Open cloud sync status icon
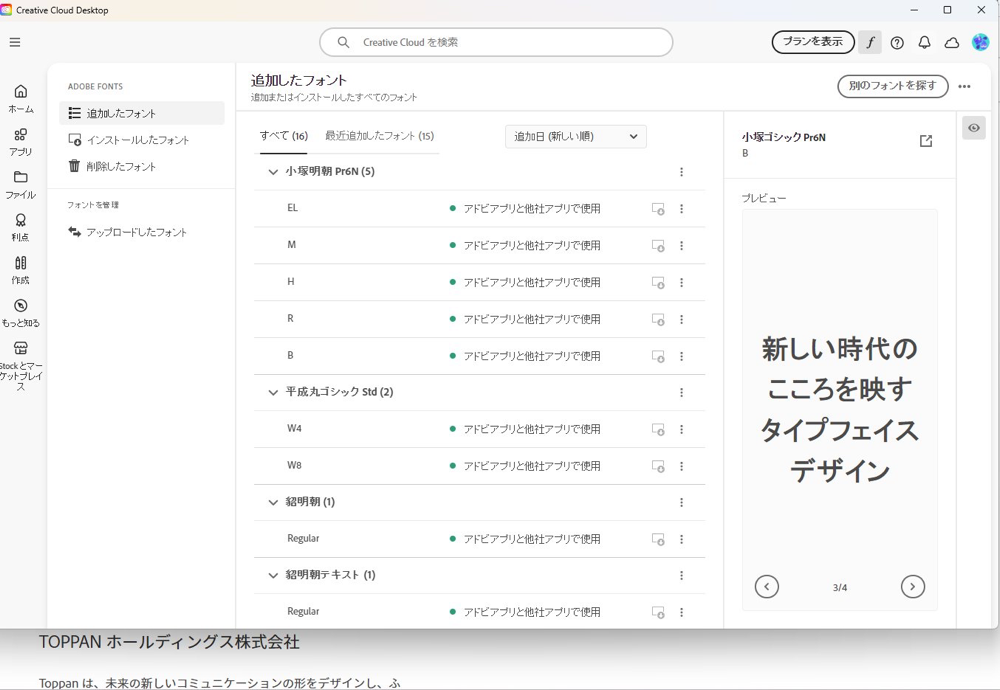Screen dimensions: 1000x690 pos(952,43)
